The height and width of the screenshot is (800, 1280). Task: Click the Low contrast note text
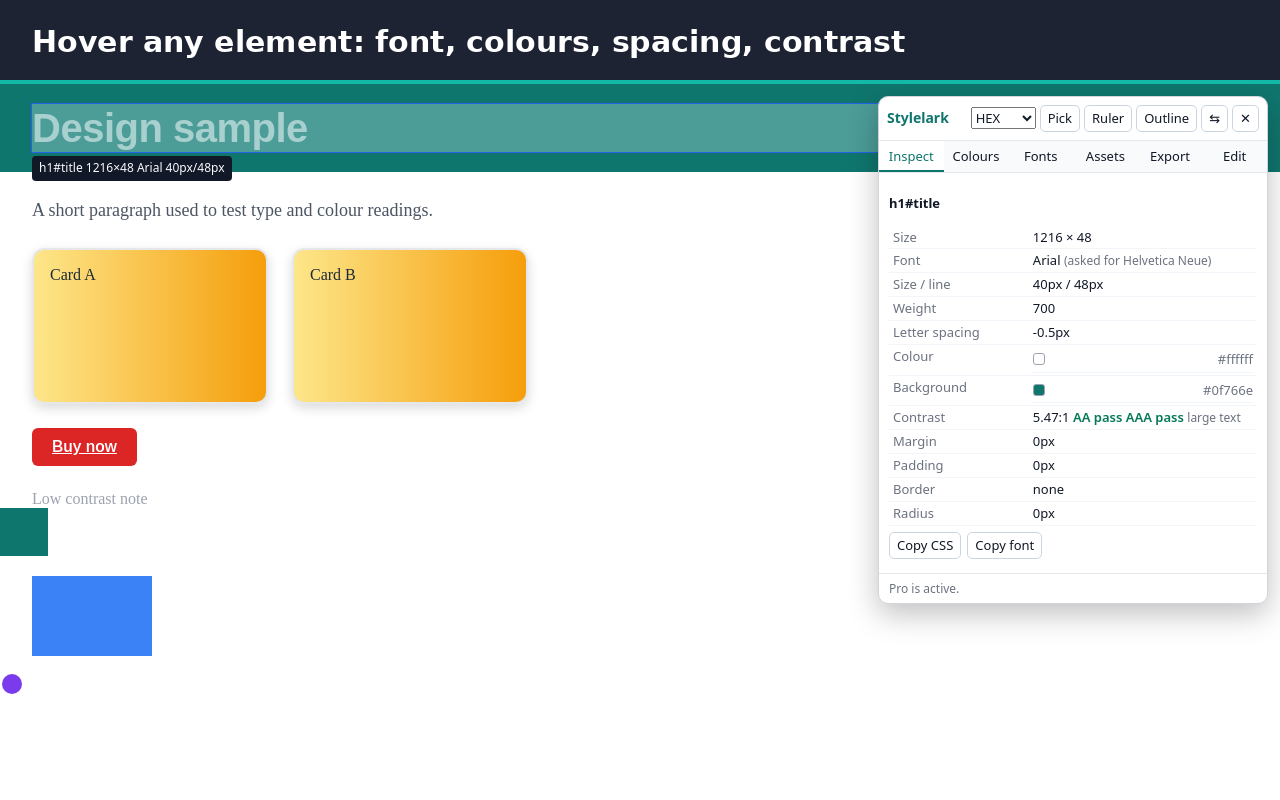coord(89,498)
